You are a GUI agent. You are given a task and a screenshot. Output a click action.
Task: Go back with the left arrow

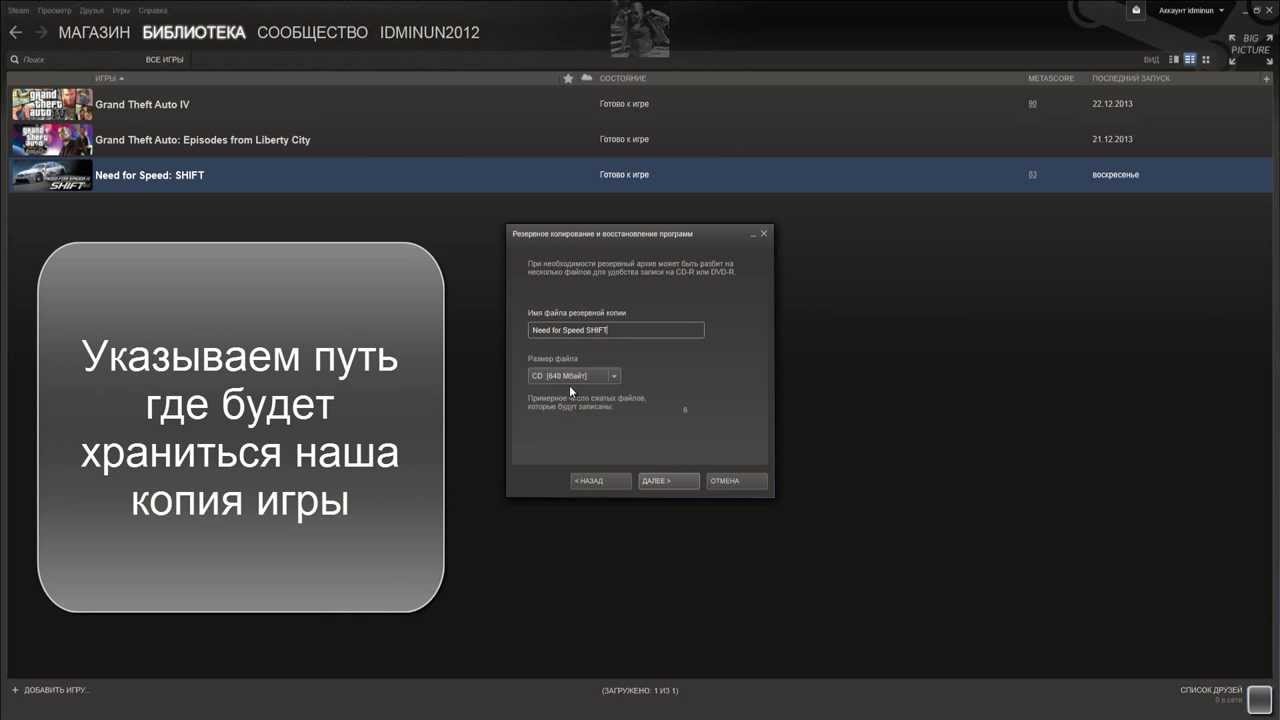[15, 32]
